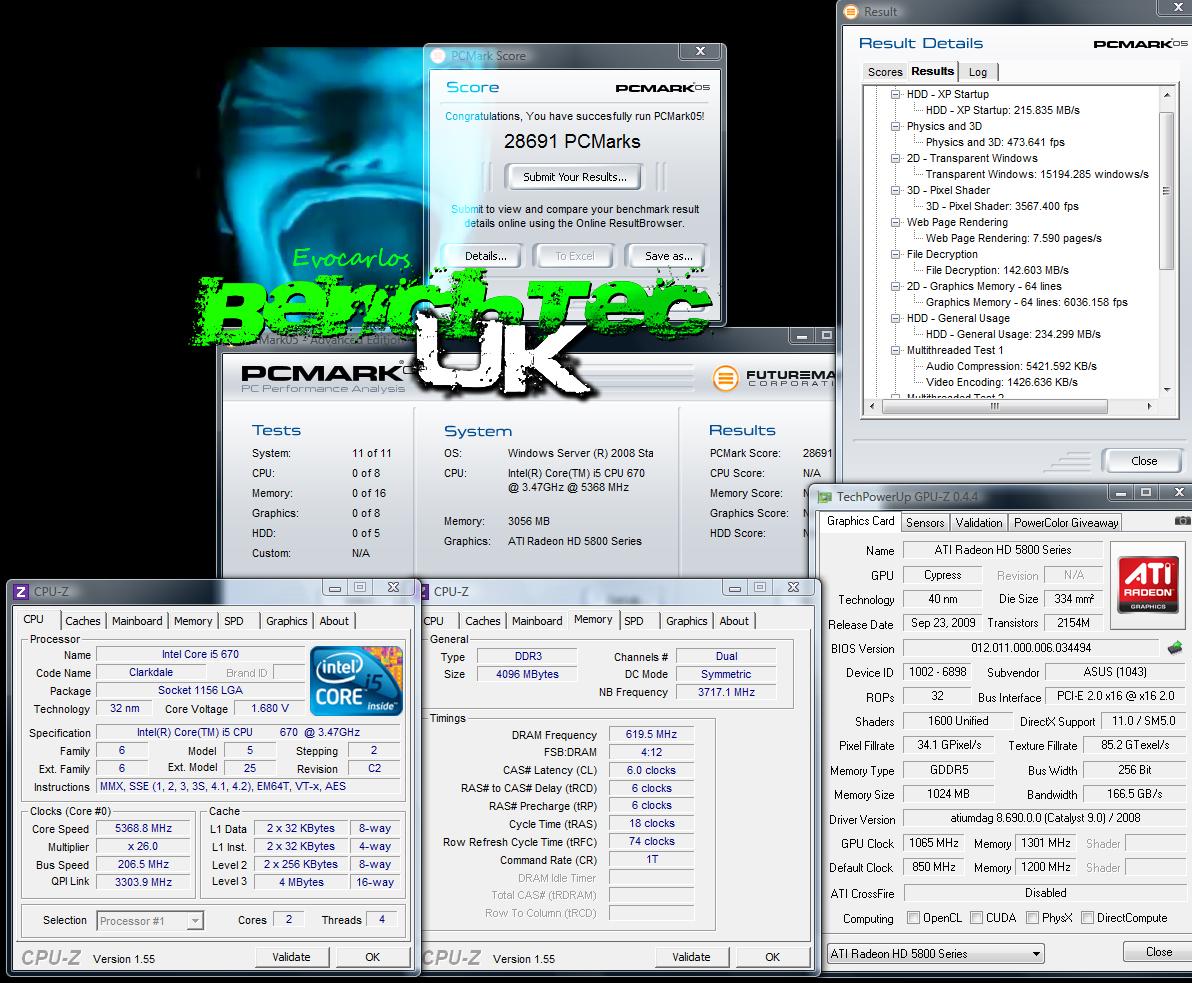Viewport: 1192px width, 983px height.
Task: Click the BIOS save chip icon in GPU-Z
Action: pyautogui.click(x=1175, y=648)
